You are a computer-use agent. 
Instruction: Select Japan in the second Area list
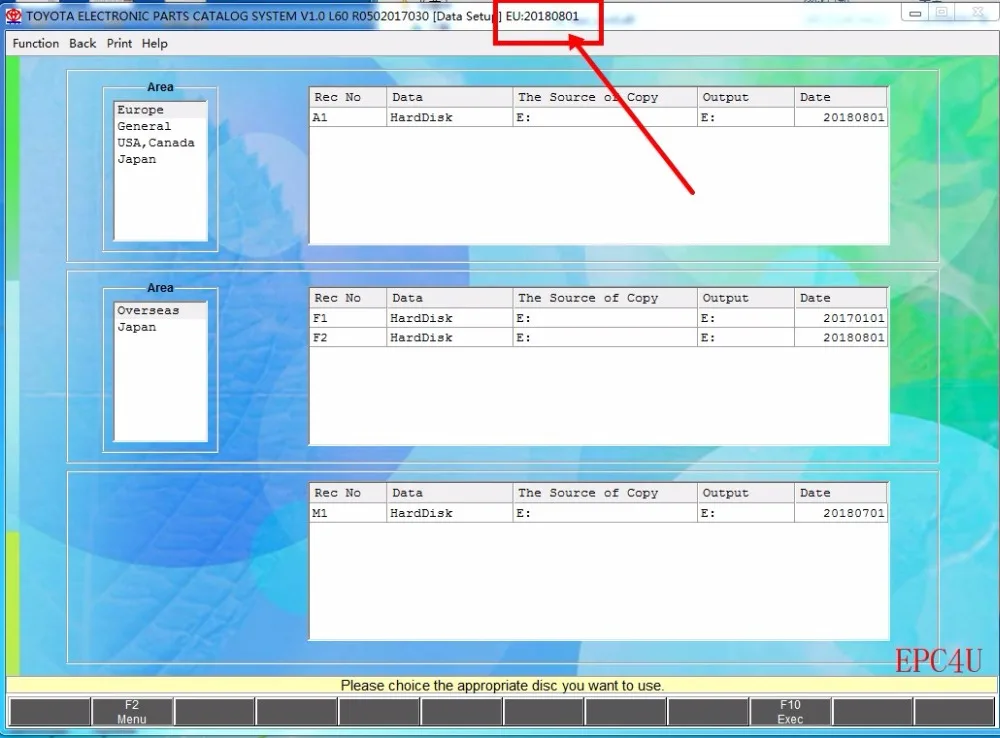160,327
